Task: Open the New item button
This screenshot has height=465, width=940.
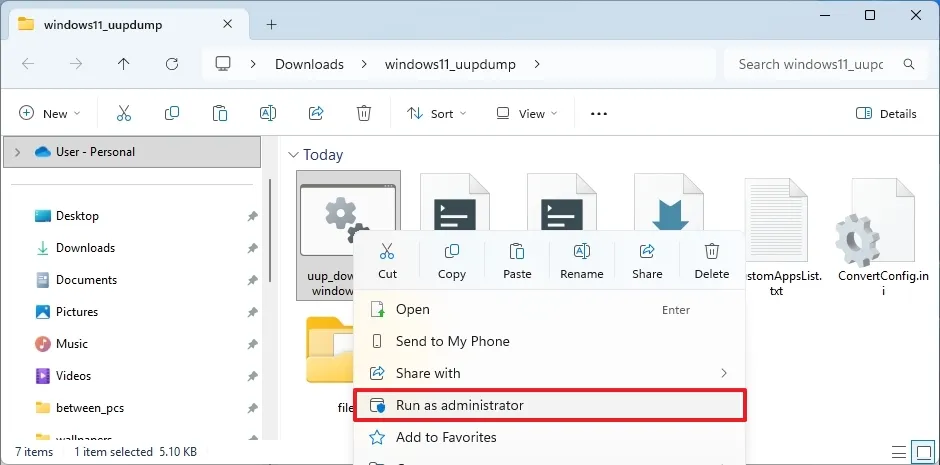Action: click(x=49, y=114)
